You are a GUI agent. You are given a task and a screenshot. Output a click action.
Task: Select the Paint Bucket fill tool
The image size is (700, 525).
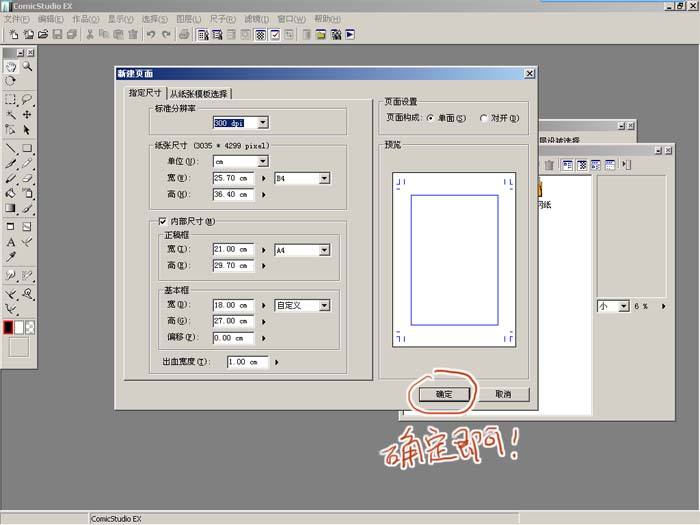tap(11, 193)
